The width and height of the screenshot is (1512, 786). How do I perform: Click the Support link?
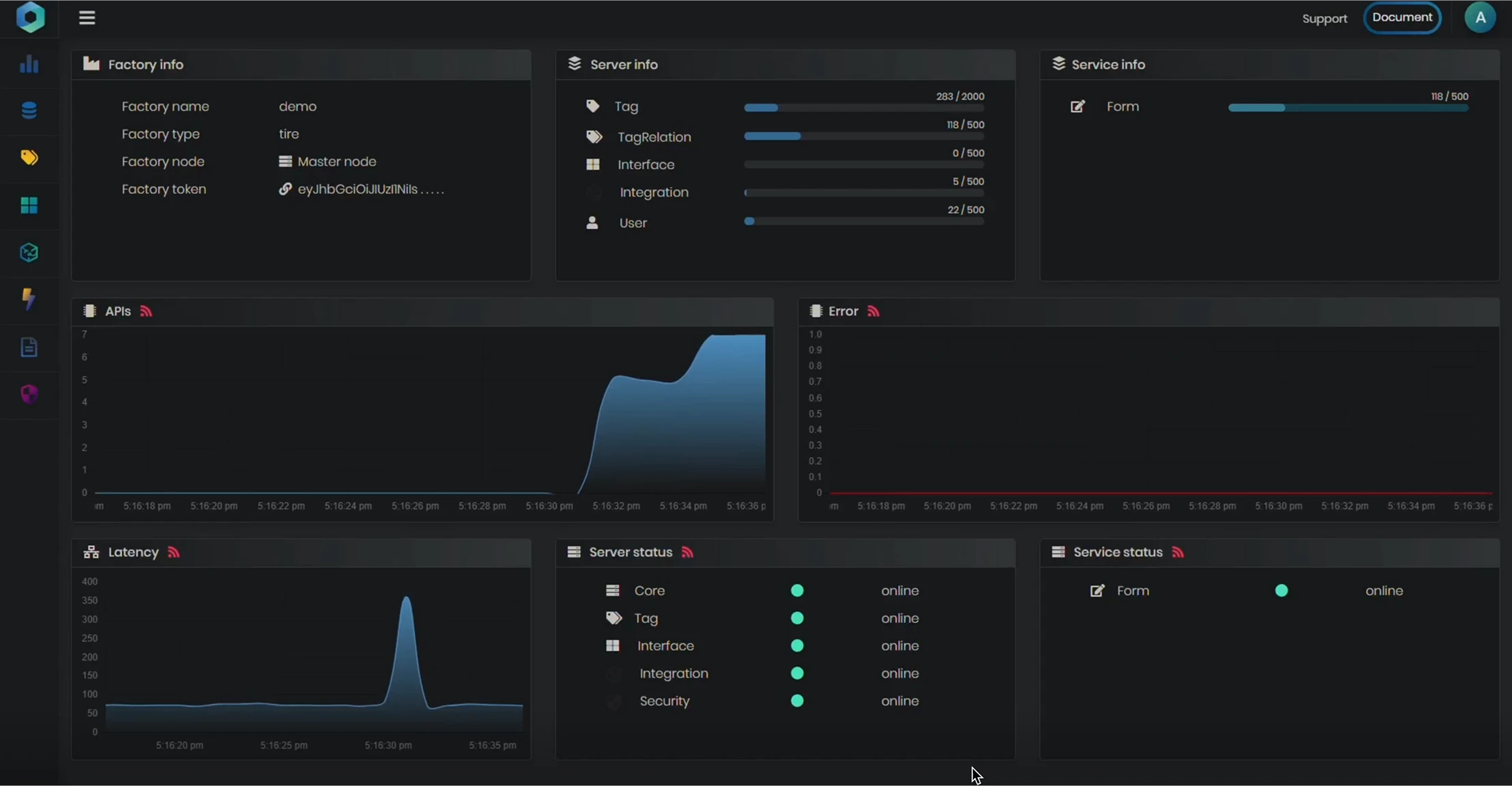point(1324,18)
